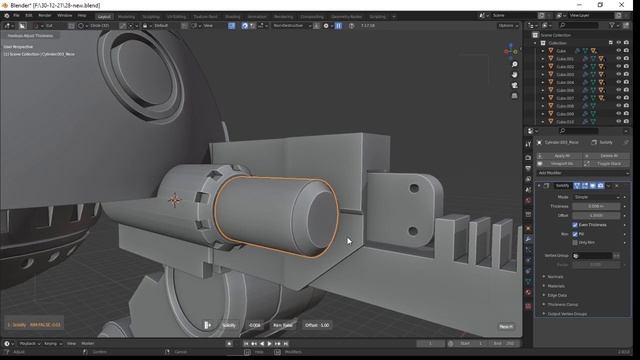Disable render for Cube.004 using its camera icon
Image resolution: width=640 pixels, height=360 pixels.
coord(626,82)
